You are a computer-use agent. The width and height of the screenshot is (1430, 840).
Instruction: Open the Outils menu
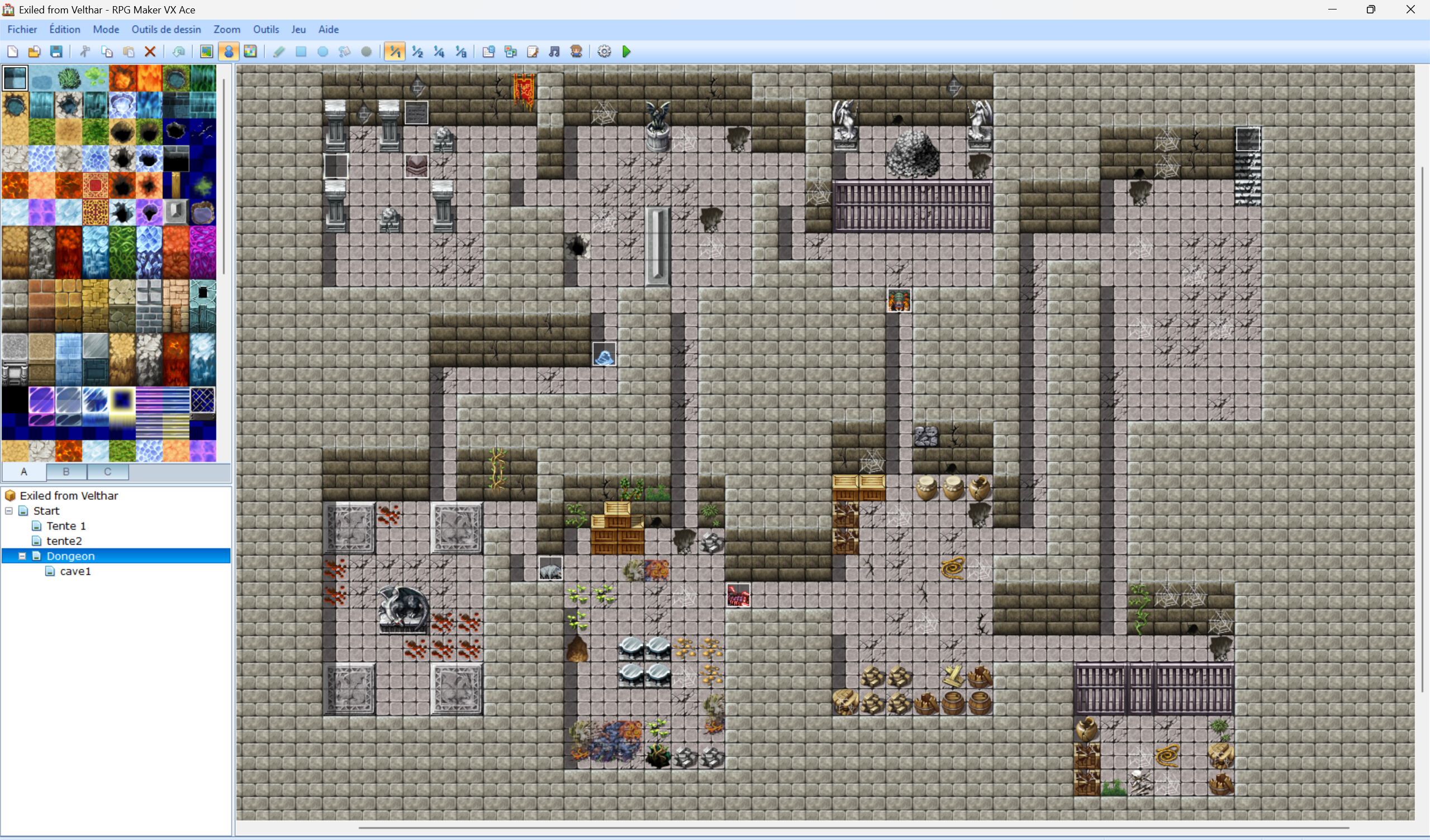[266, 30]
